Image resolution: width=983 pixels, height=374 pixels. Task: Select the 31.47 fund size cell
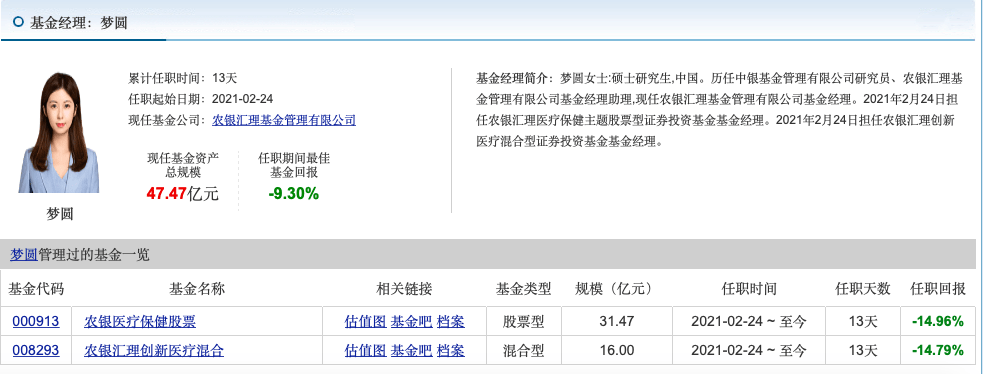pyautogui.click(x=617, y=321)
